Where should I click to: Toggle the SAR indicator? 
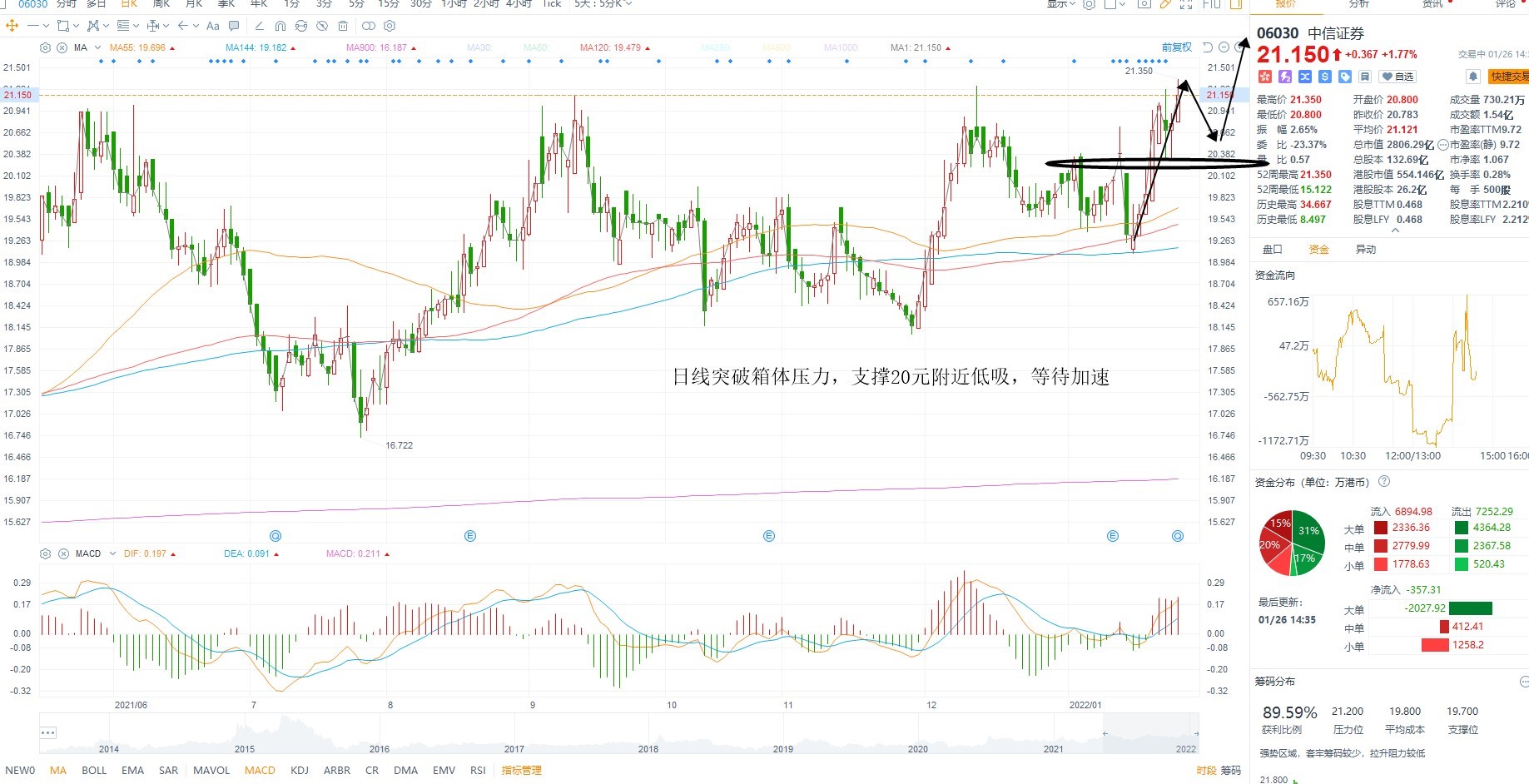[168, 771]
